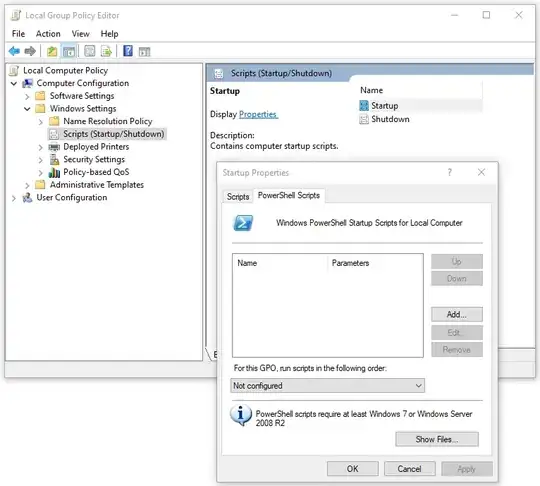Toggle Show/Hide Console Tree toolbar icon
The image size is (540, 486).
click(69, 51)
